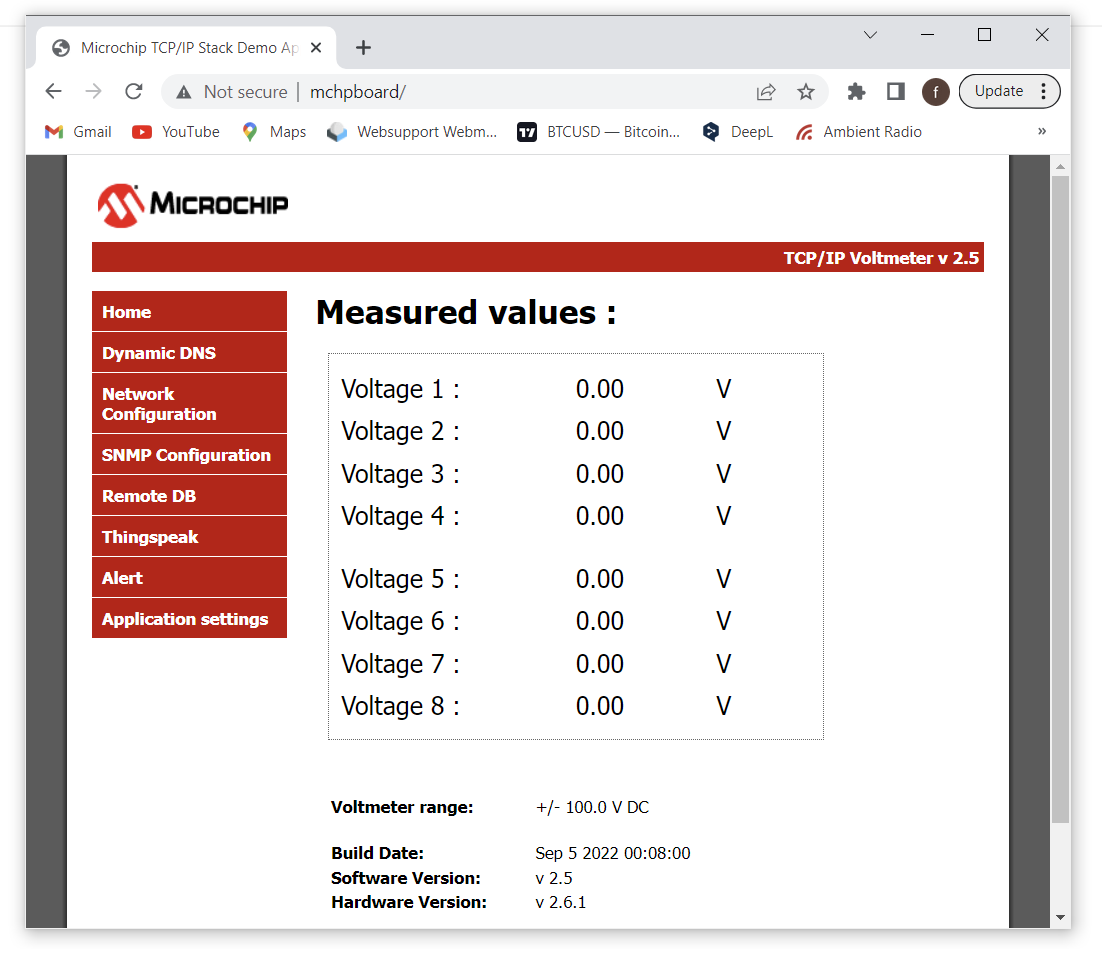Open a new tab with plus

(363, 48)
